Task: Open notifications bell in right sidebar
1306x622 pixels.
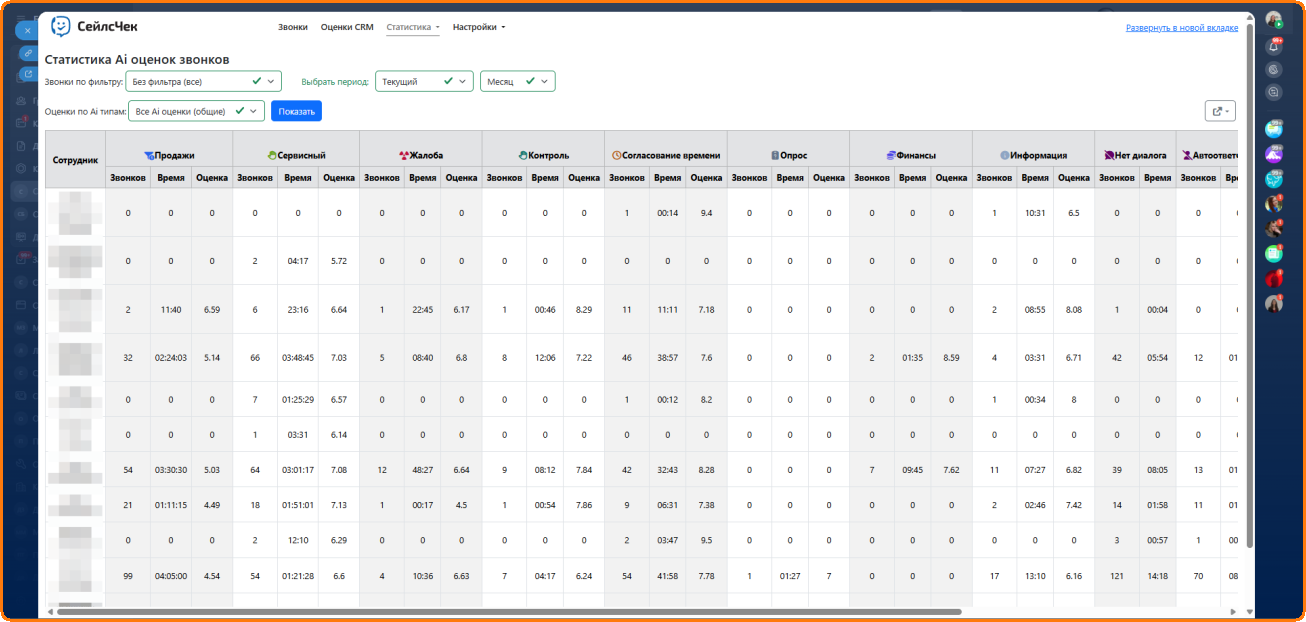Action: click(x=1274, y=46)
